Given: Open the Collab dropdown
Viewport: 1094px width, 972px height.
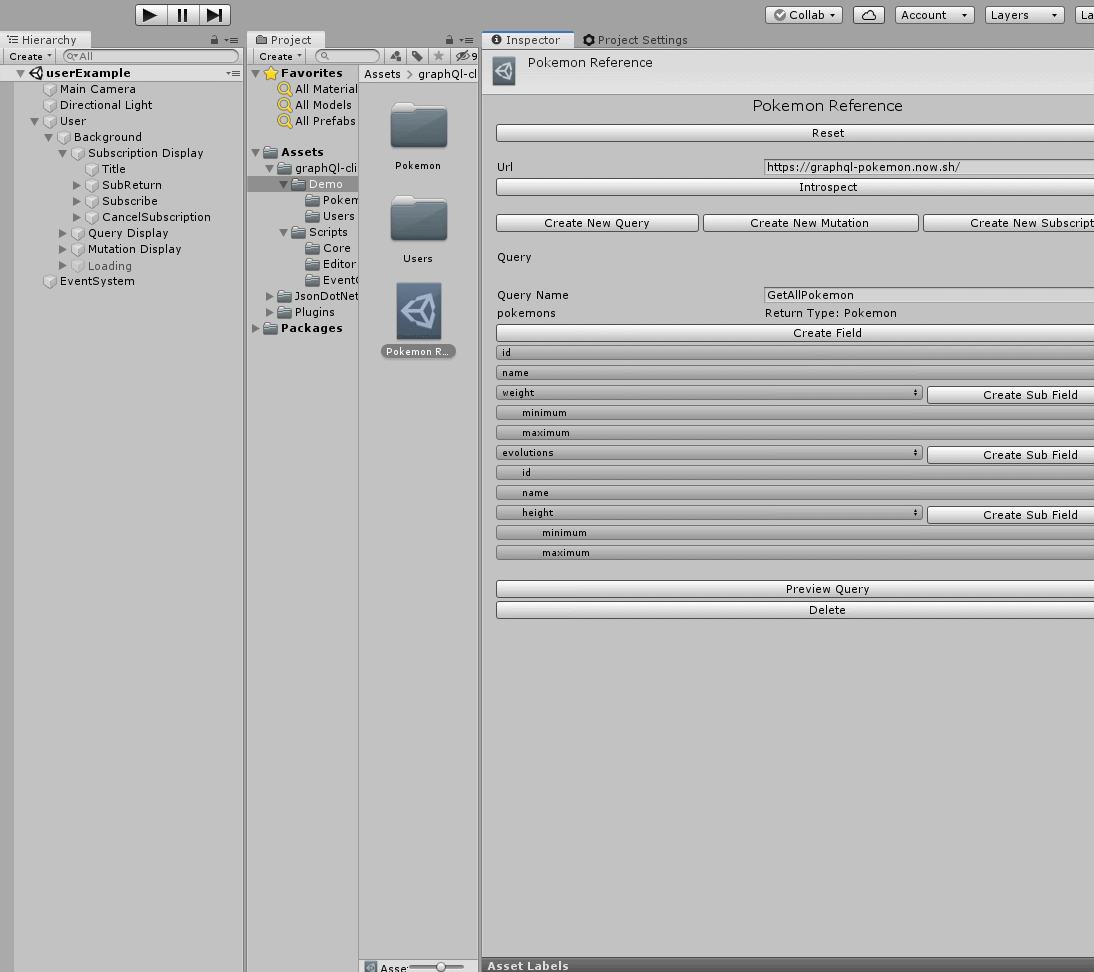Looking at the screenshot, I should click(x=804, y=15).
